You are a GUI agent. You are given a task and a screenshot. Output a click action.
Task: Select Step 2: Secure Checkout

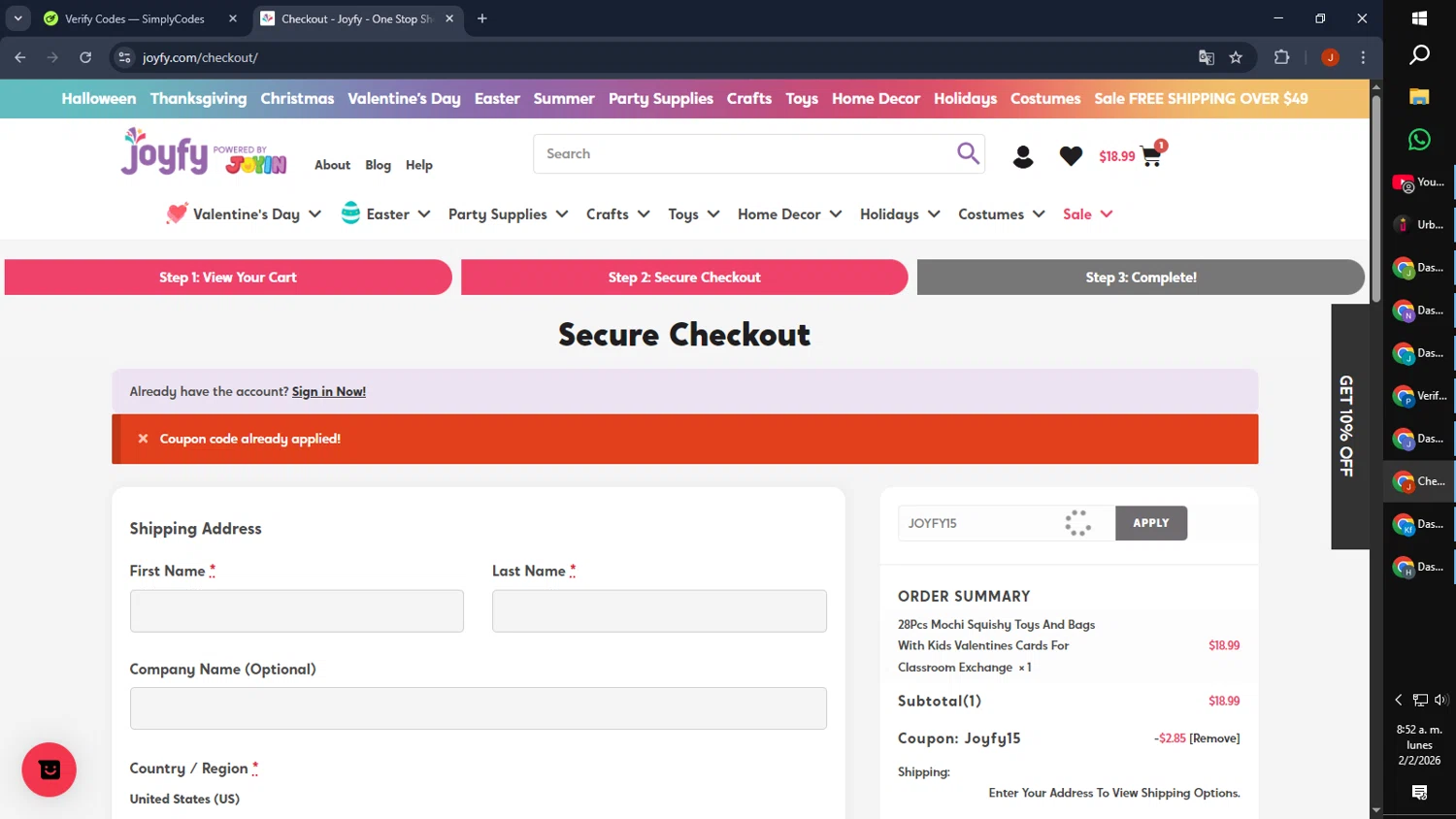[x=684, y=277]
